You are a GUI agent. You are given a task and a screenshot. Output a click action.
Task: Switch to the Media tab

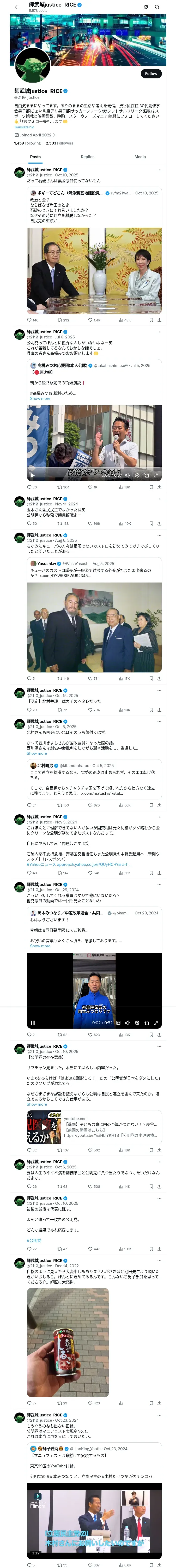pyautogui.click(x=139, y=157)
